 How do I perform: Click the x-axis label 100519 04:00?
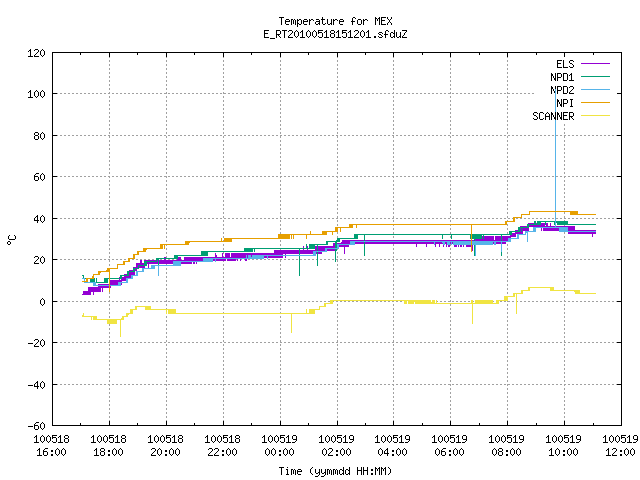pos(393,445)
